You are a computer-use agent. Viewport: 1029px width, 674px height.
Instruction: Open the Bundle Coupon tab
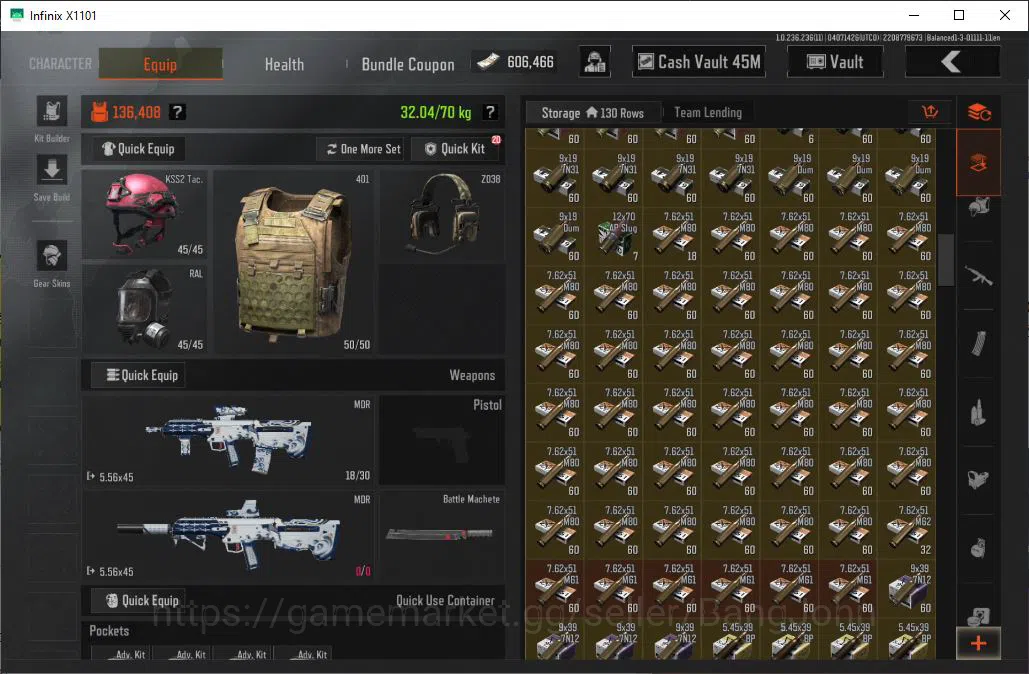pyautogui.click(x=408, y=64)
